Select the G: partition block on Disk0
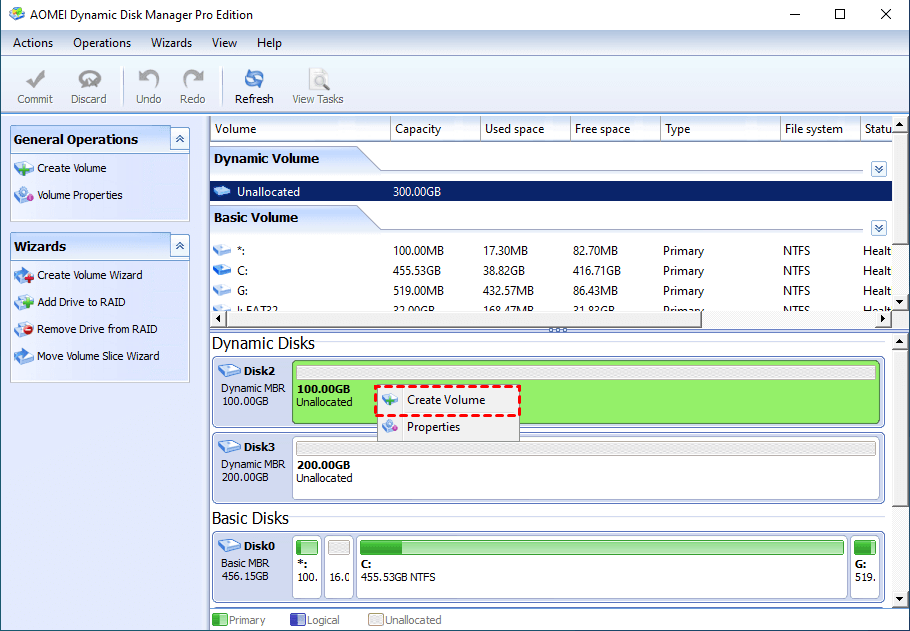 coord(865,567)
